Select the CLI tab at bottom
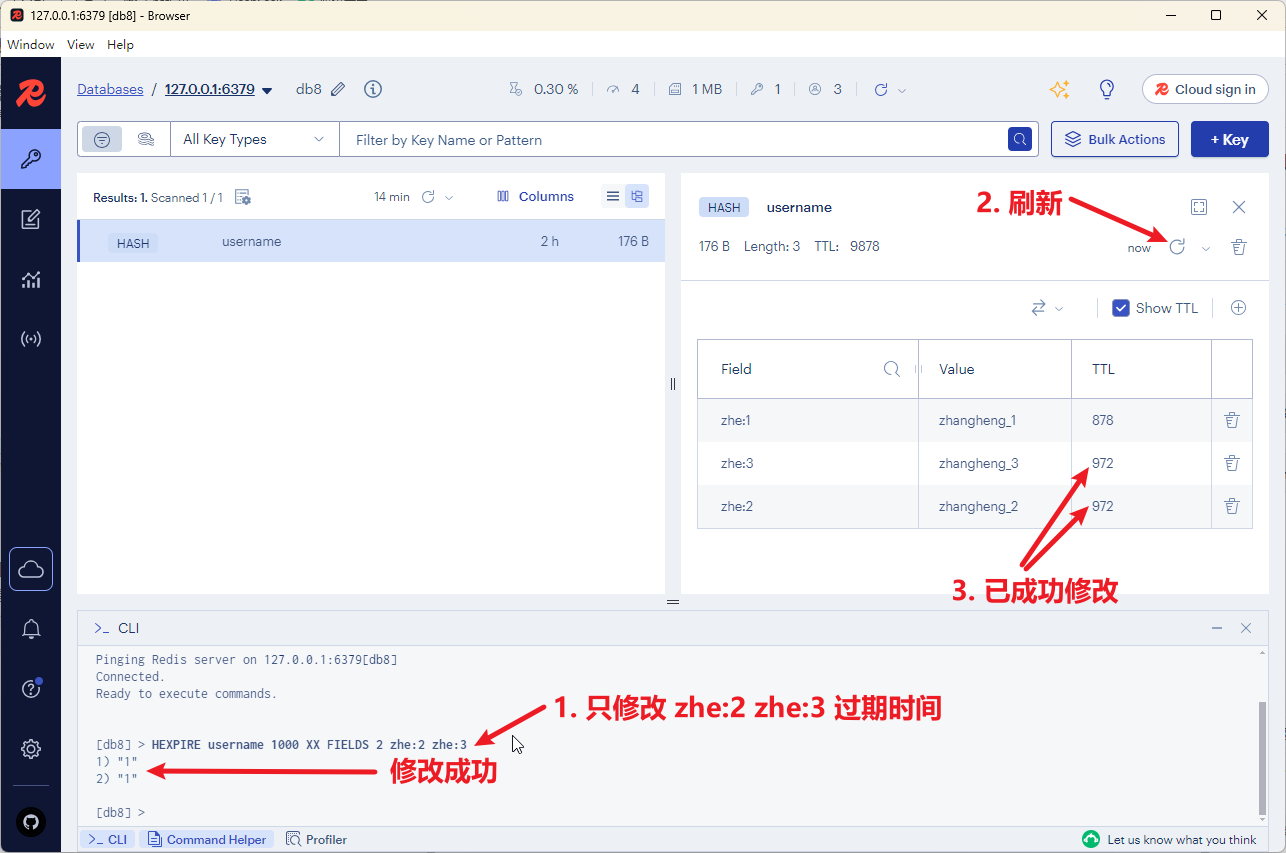The height and width of the screenshot is (853, 1286). pos(108,839)
